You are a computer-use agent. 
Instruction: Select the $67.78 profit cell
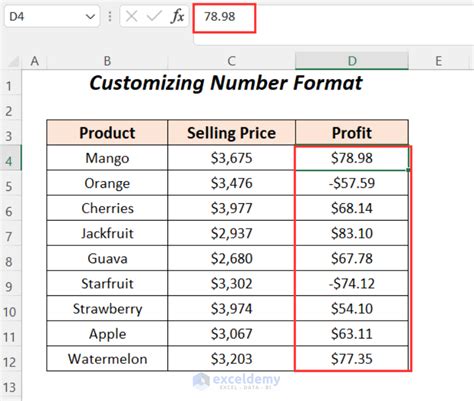[x=352, y=258]
